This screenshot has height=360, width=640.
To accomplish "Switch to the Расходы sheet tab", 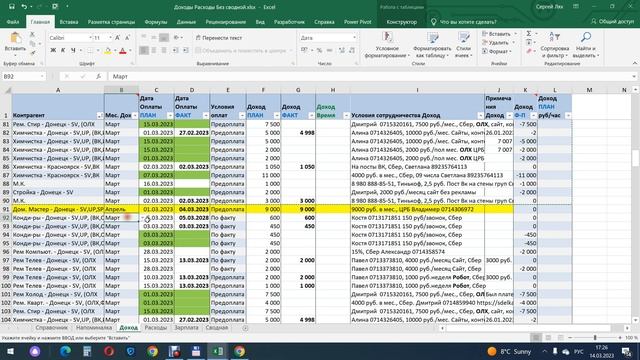I will pyautogui.click(x=156, y=327).
